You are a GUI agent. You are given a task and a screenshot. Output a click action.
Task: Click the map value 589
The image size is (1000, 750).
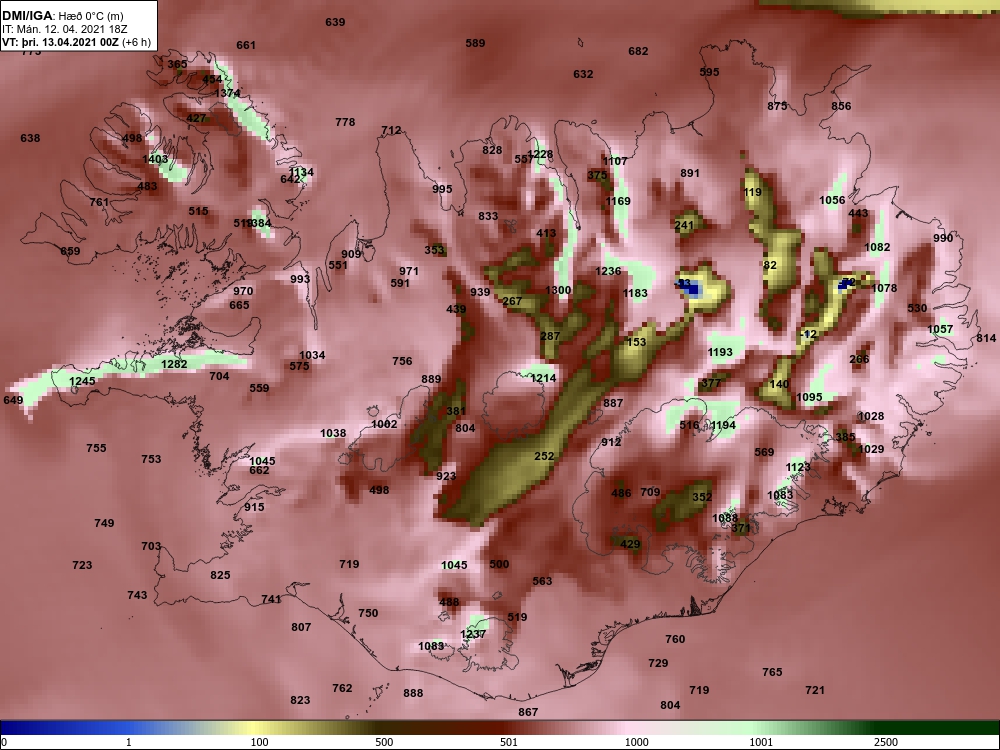tap(475, 43)
